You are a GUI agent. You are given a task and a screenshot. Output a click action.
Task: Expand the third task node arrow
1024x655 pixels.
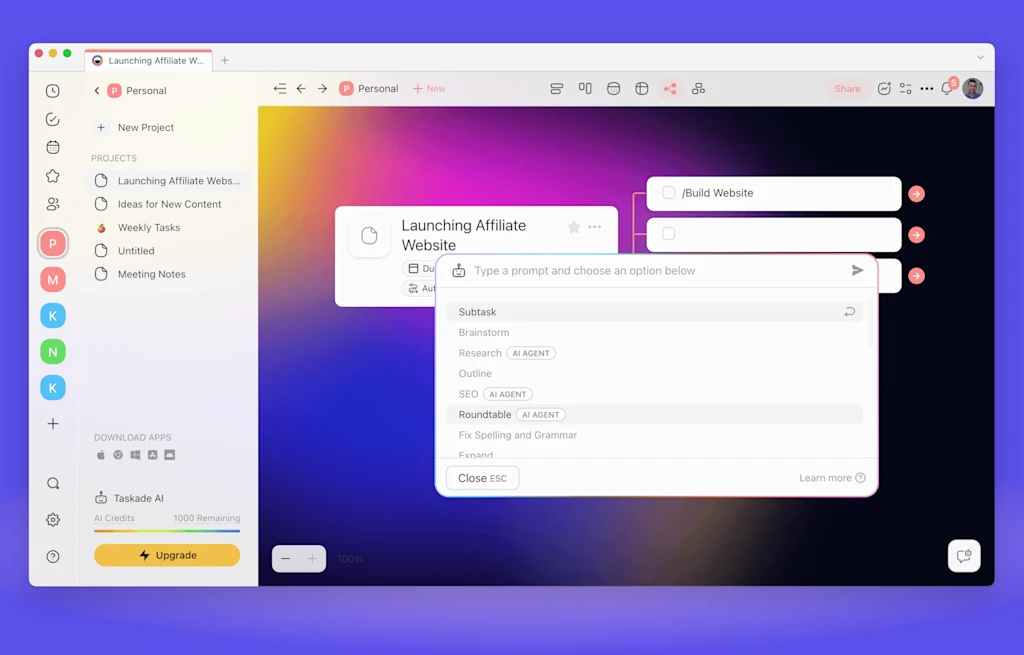point(917,276)
